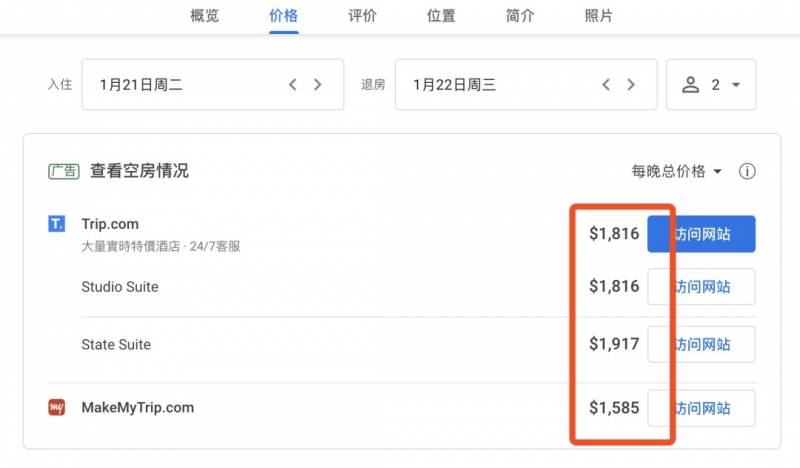Viewport: 800px width, 468px height.
Task: Open the 简介 tab
Action: tap(520, 16)
